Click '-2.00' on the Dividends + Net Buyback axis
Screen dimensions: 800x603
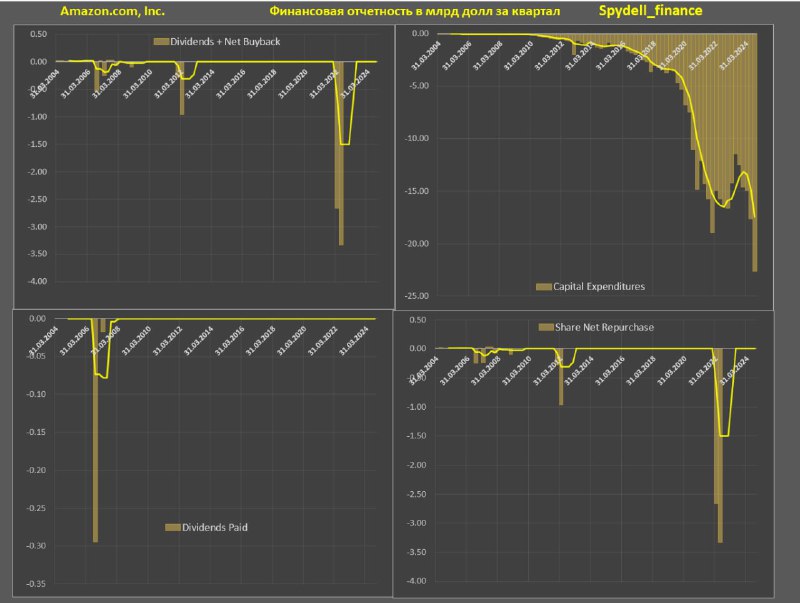(37, 172)
